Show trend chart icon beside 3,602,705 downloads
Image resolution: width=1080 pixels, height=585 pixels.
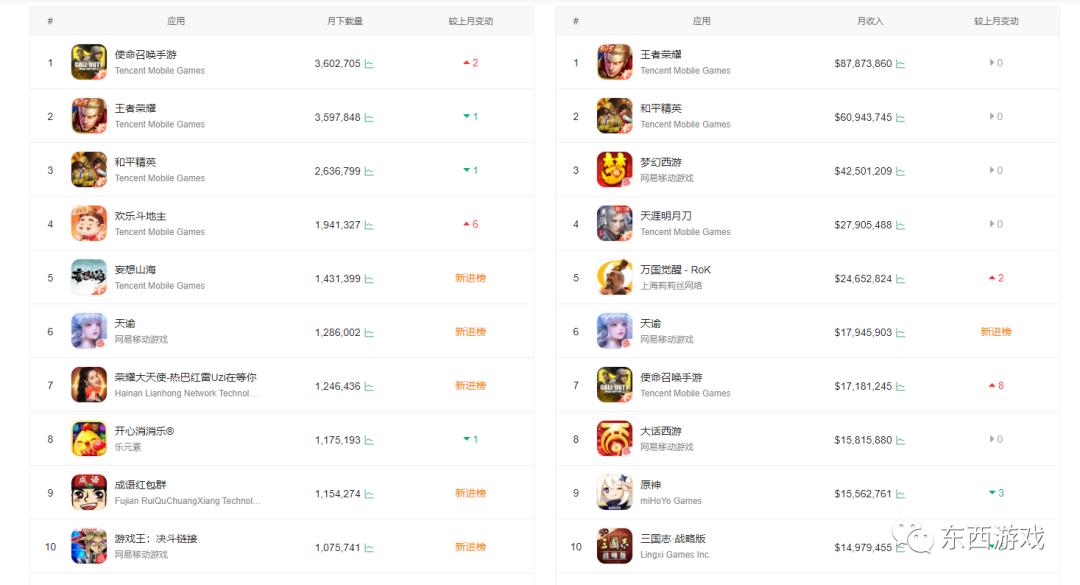[369, 64]
